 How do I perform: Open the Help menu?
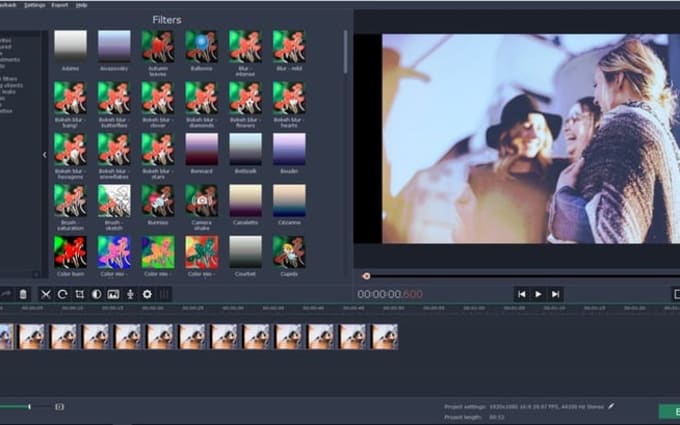click(82, 5)
